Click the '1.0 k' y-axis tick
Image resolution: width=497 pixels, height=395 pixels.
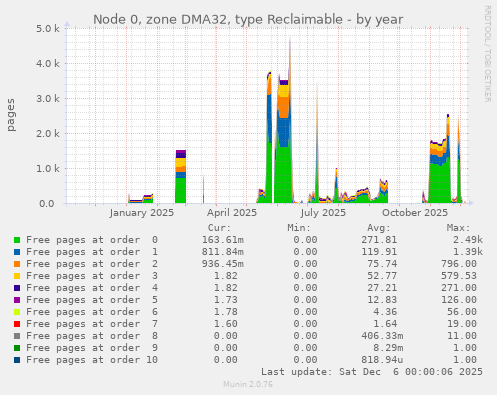click(x=48, y=169)
